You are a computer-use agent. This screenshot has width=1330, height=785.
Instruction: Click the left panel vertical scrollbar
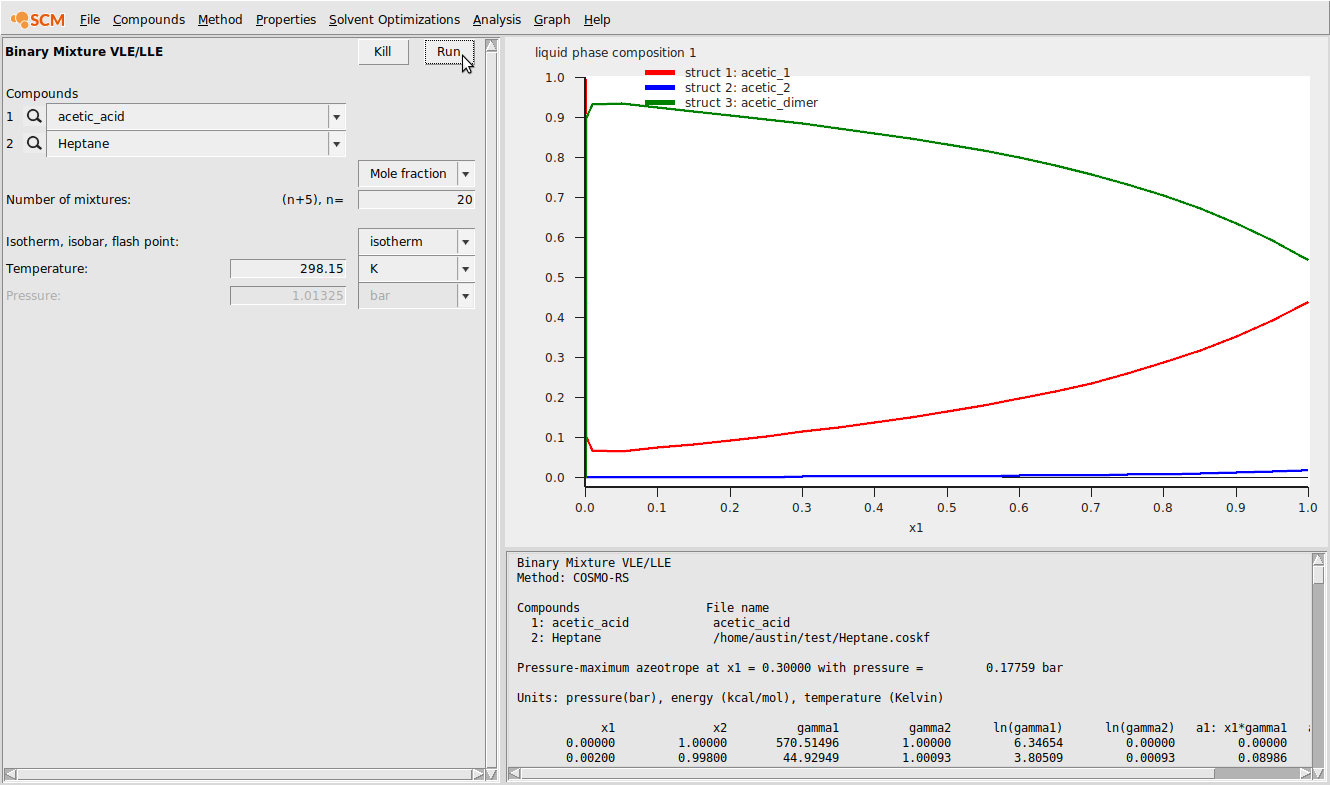491,408
